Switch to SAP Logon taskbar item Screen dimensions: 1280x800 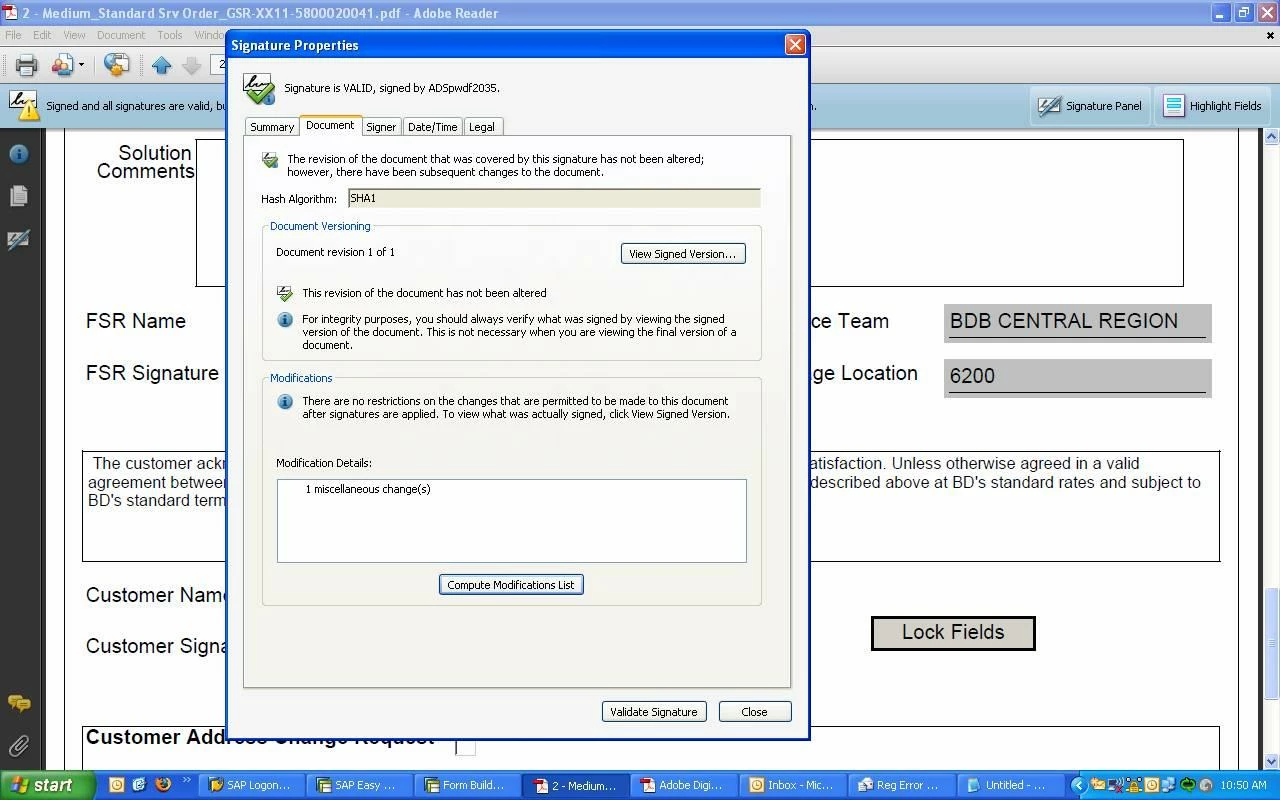pos(250,785)
